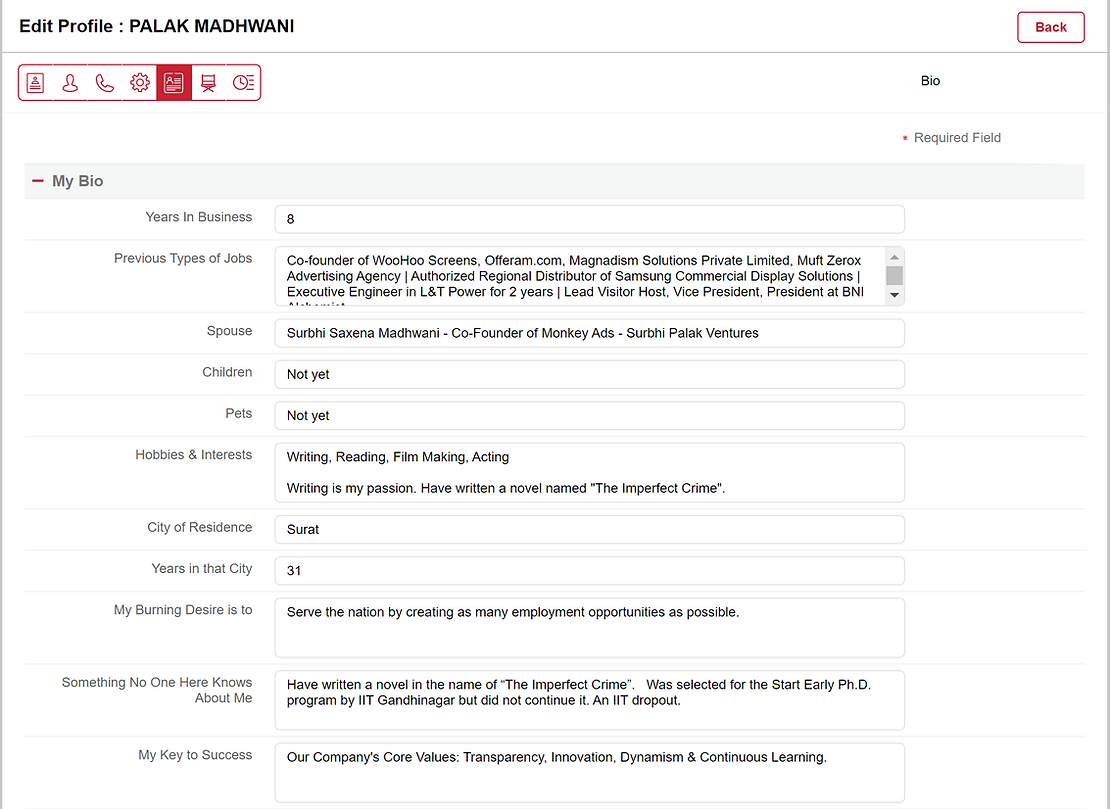Edit the Hobbies & Interests text area
Image resolution: width=1110 pixels, height=809 pixels.
click(589, 472)
